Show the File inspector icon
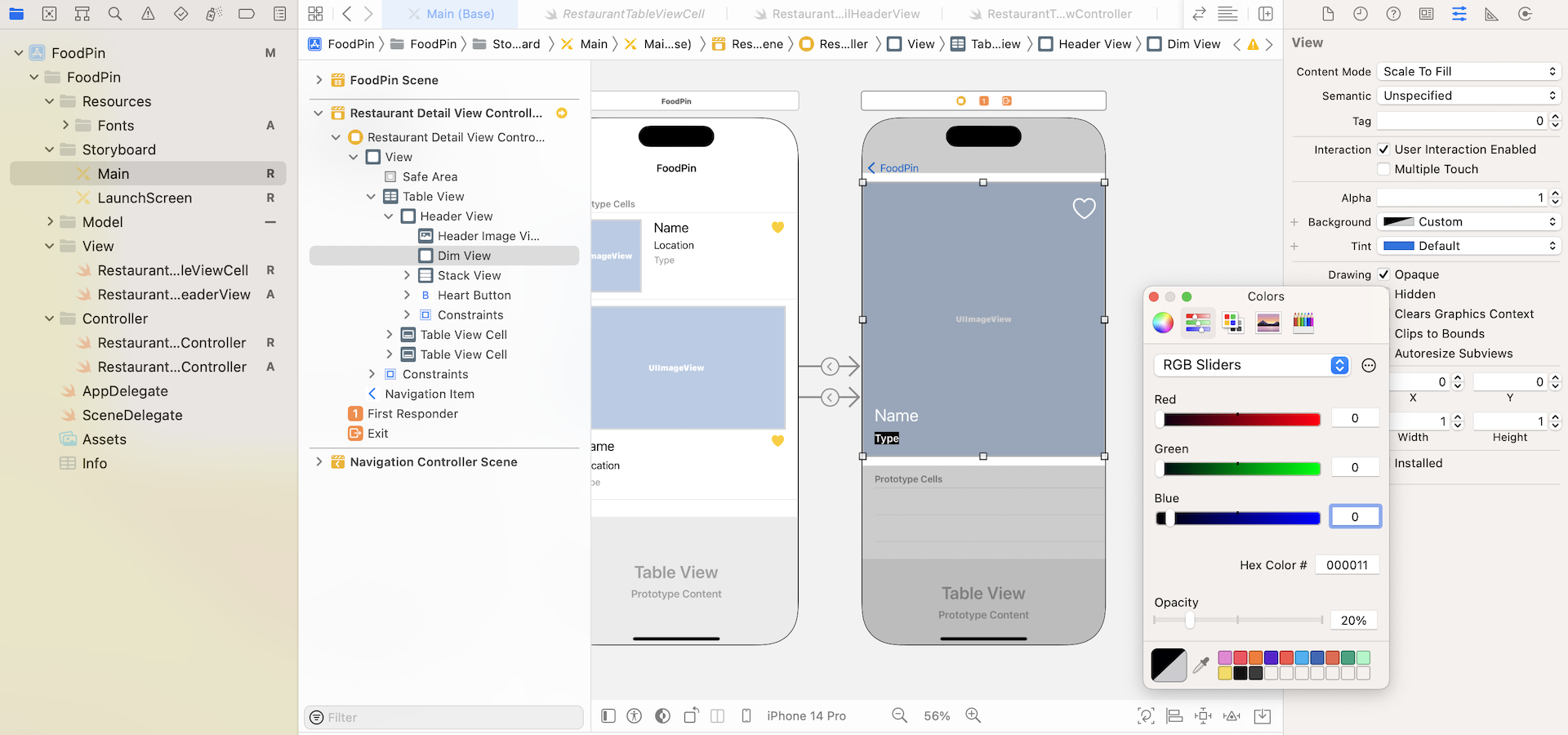Image resolution: width=1568 pixels, height=735 pixels. 1328,14
